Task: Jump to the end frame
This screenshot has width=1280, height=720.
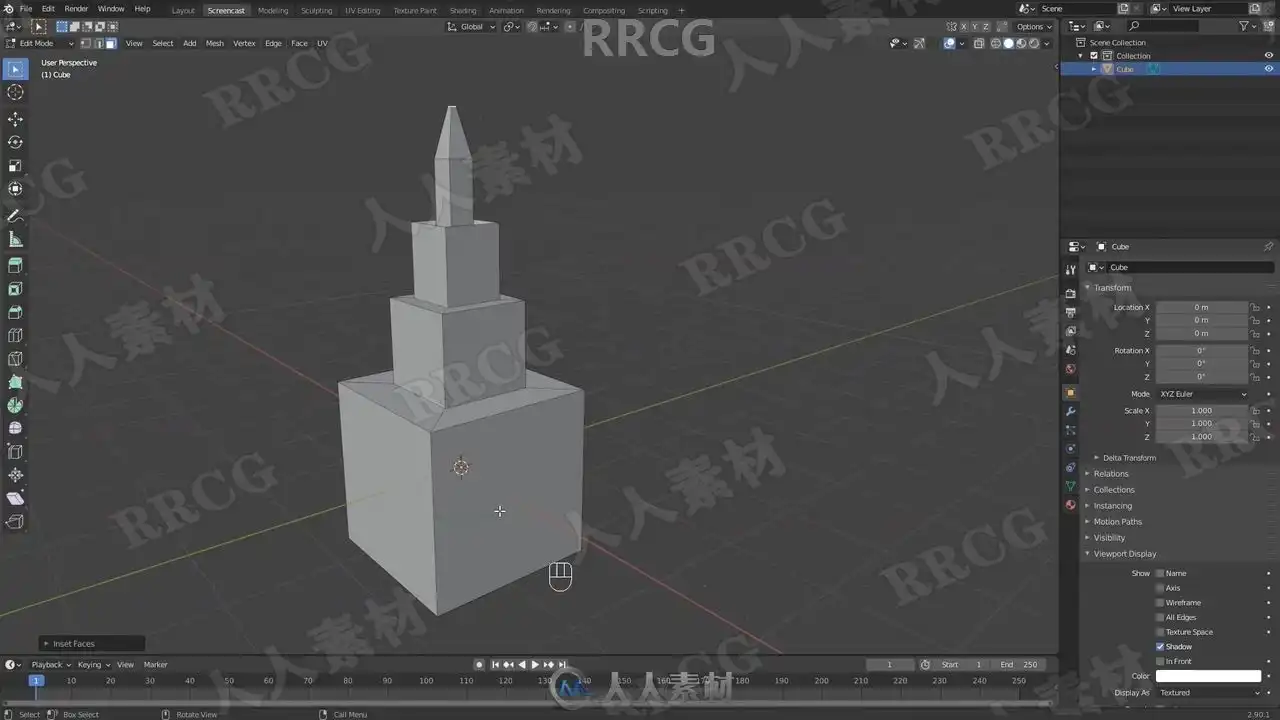Action: [562, 665]
